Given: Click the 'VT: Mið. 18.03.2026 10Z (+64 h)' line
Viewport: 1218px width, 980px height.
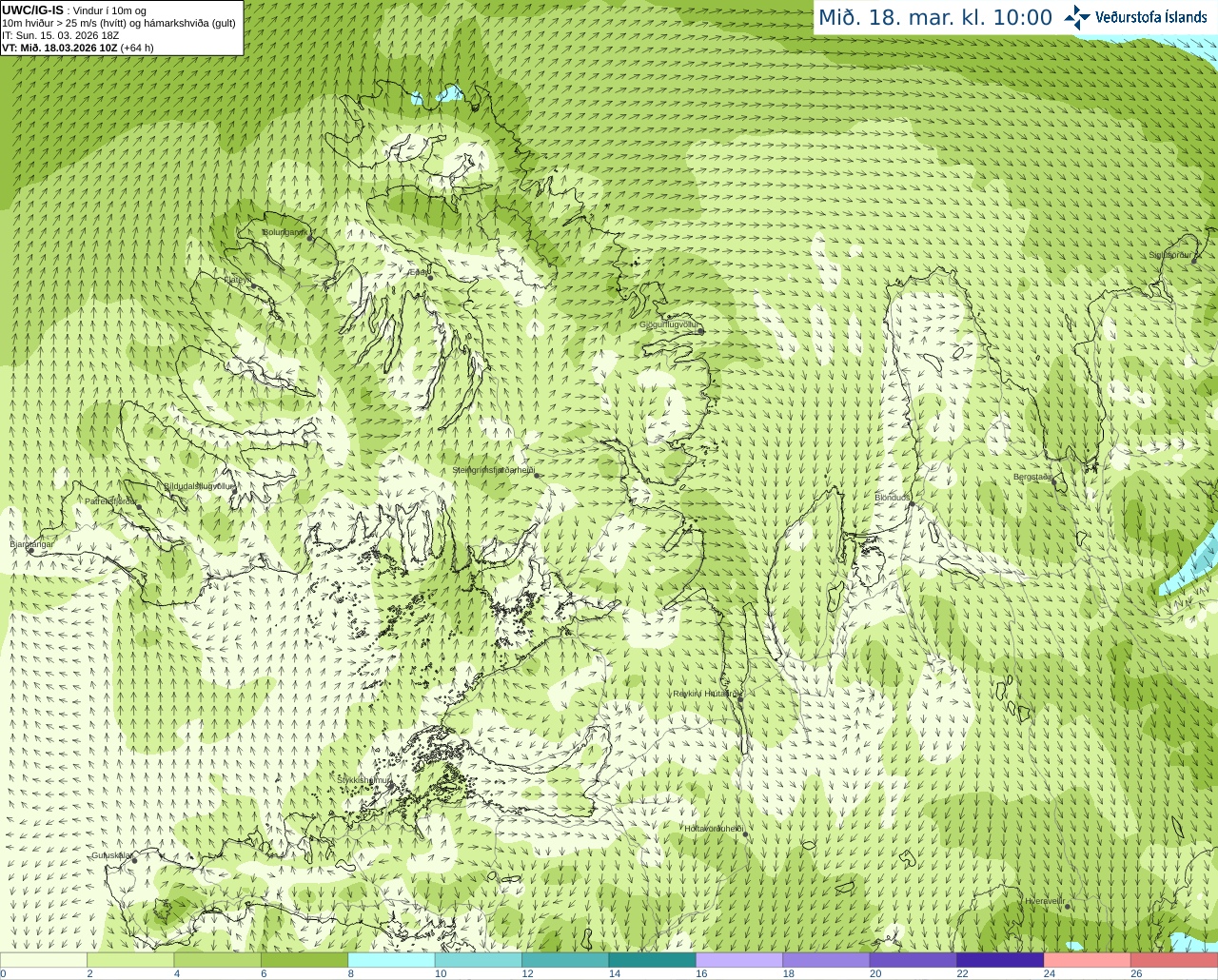Looking at the screenshot, I should (x=78, y=48).
